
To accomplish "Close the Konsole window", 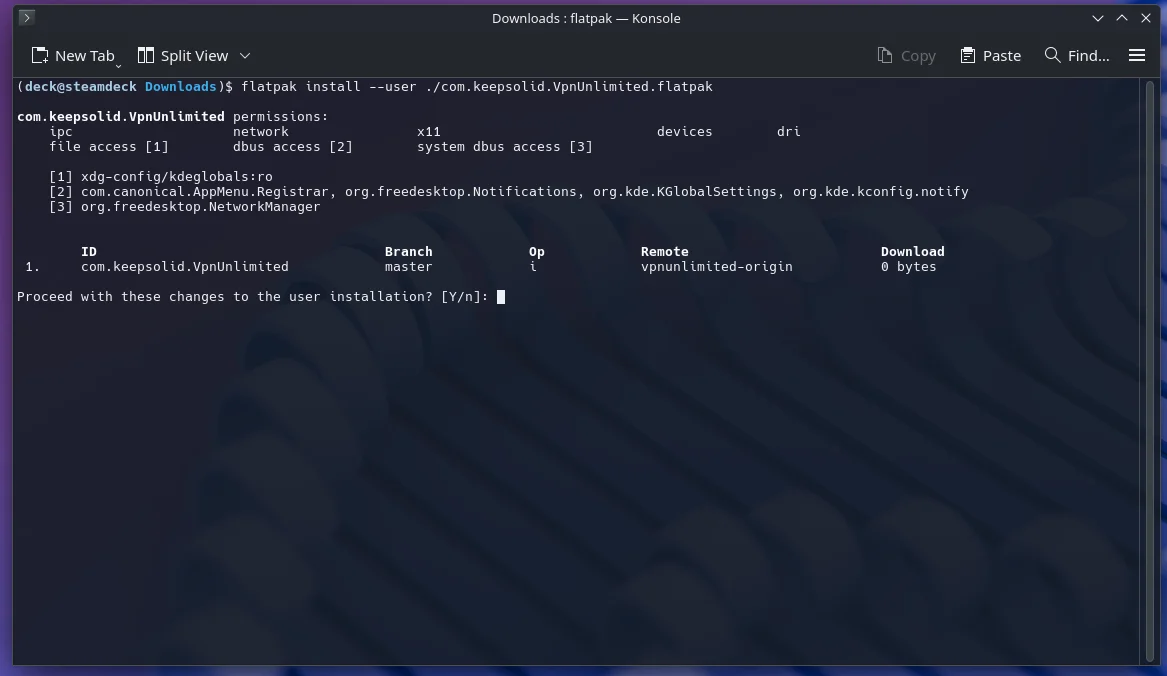I will point(1146,18).
